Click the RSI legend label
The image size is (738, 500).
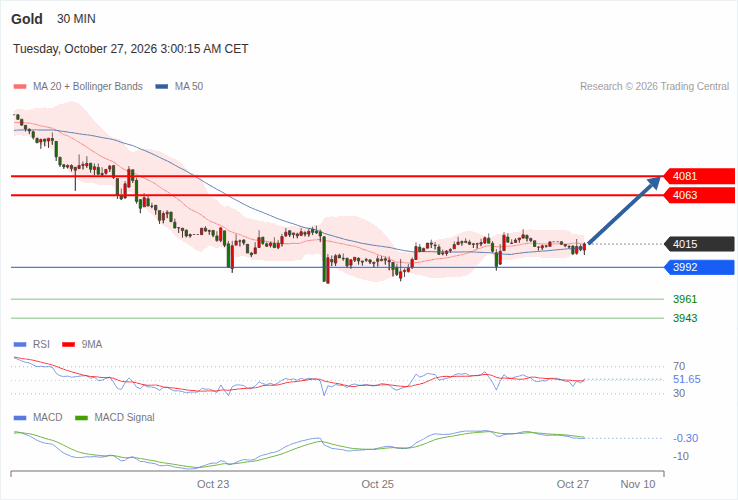pos(41,345)
